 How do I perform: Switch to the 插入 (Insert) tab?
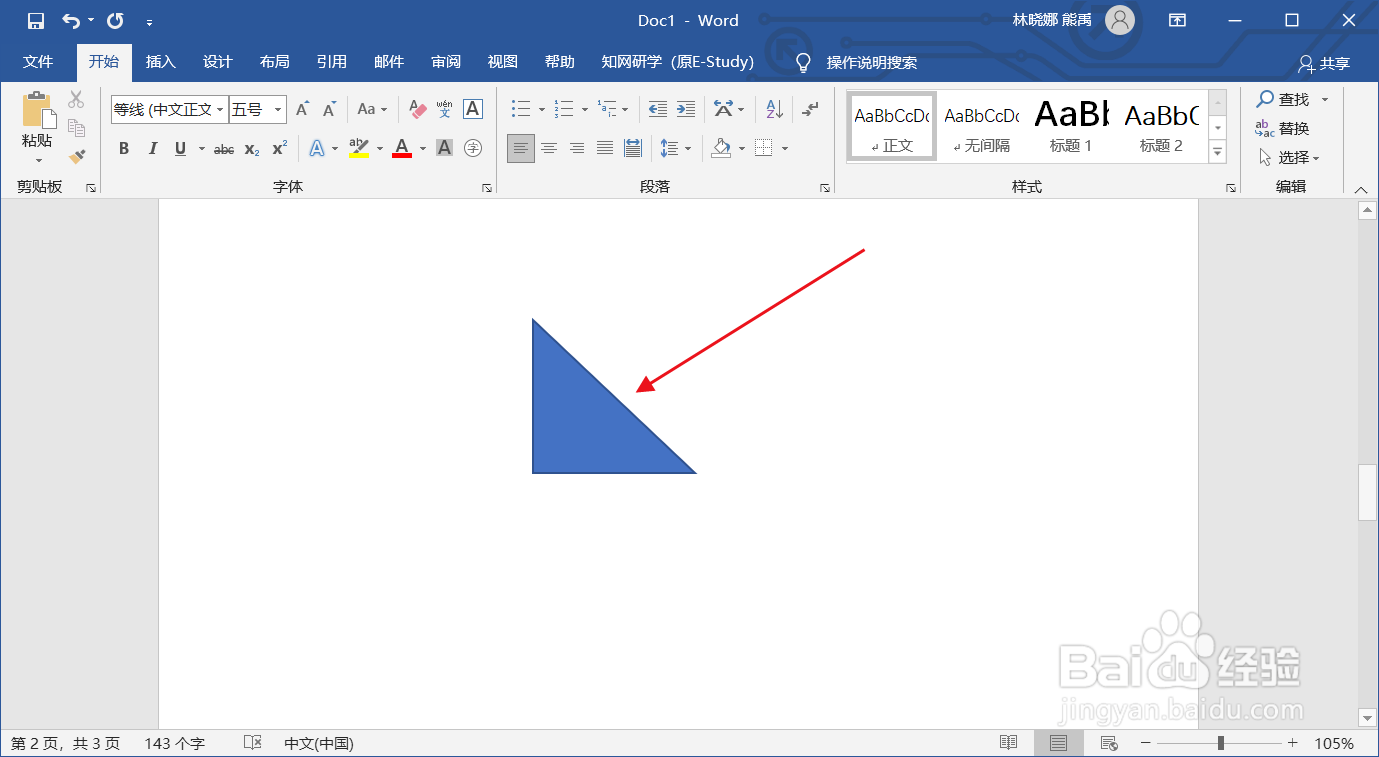[x=160, y=62]
